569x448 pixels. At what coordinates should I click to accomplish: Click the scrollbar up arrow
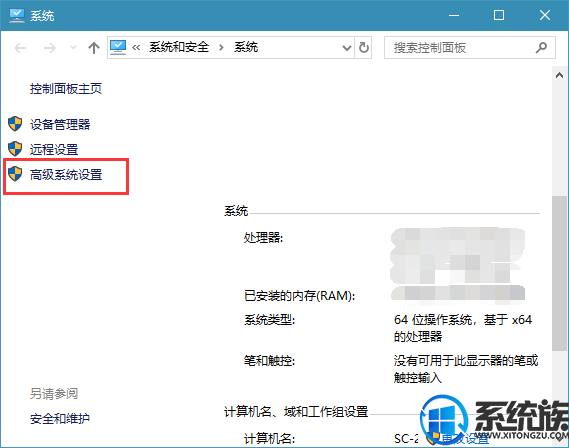coord(559,75)
